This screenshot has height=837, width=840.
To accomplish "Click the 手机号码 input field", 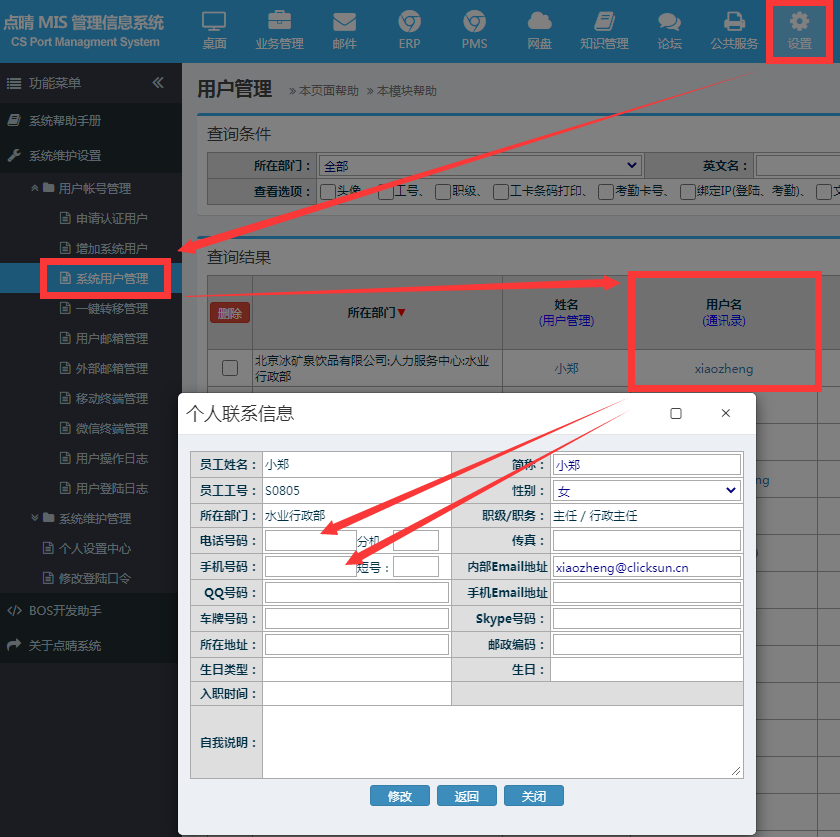I will coord(310,567).
